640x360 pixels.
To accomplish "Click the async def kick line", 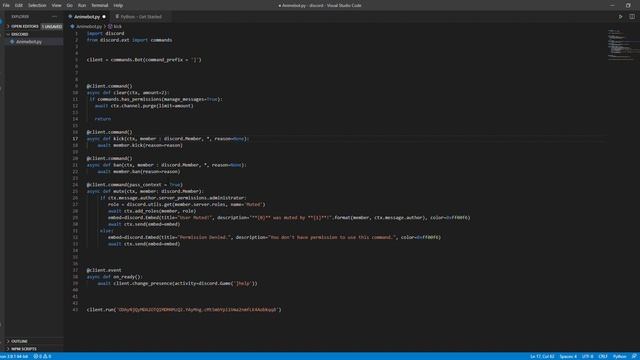I will tap(168, 139).
